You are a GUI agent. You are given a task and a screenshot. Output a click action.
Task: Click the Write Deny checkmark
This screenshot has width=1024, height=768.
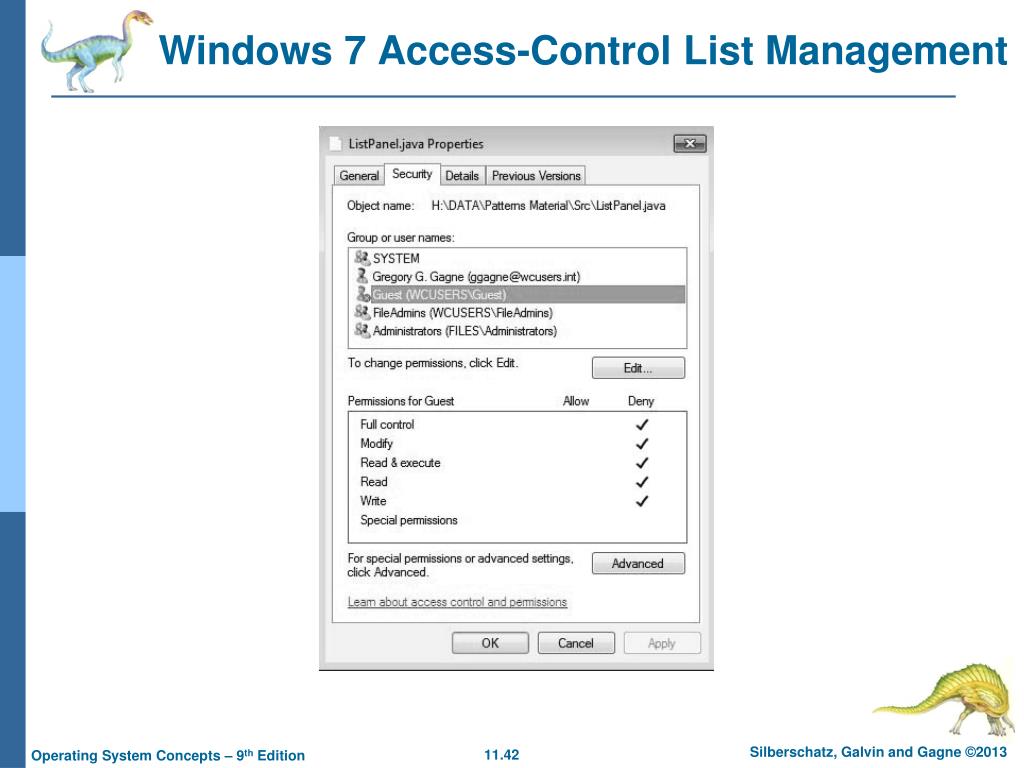(642, 501)
